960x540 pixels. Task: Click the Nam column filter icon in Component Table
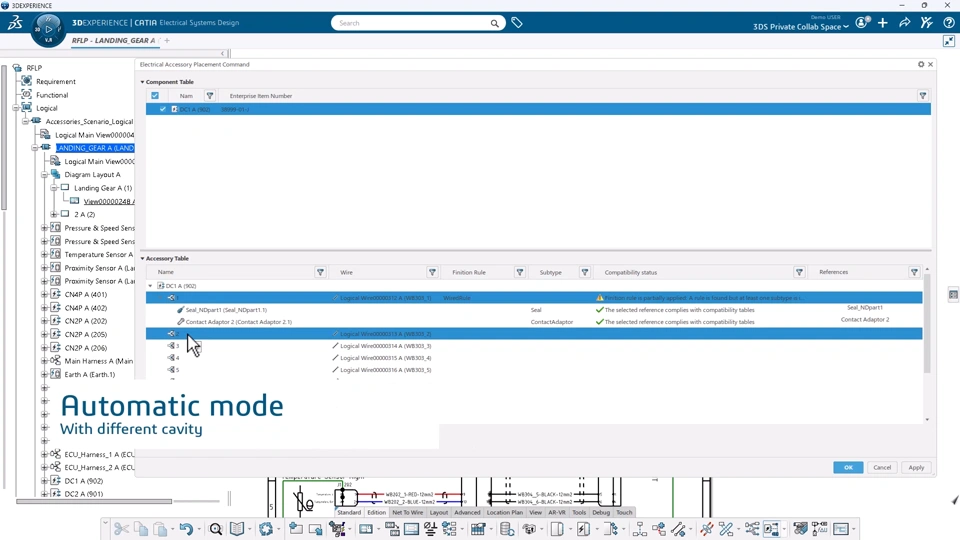(x=210, y=96)
